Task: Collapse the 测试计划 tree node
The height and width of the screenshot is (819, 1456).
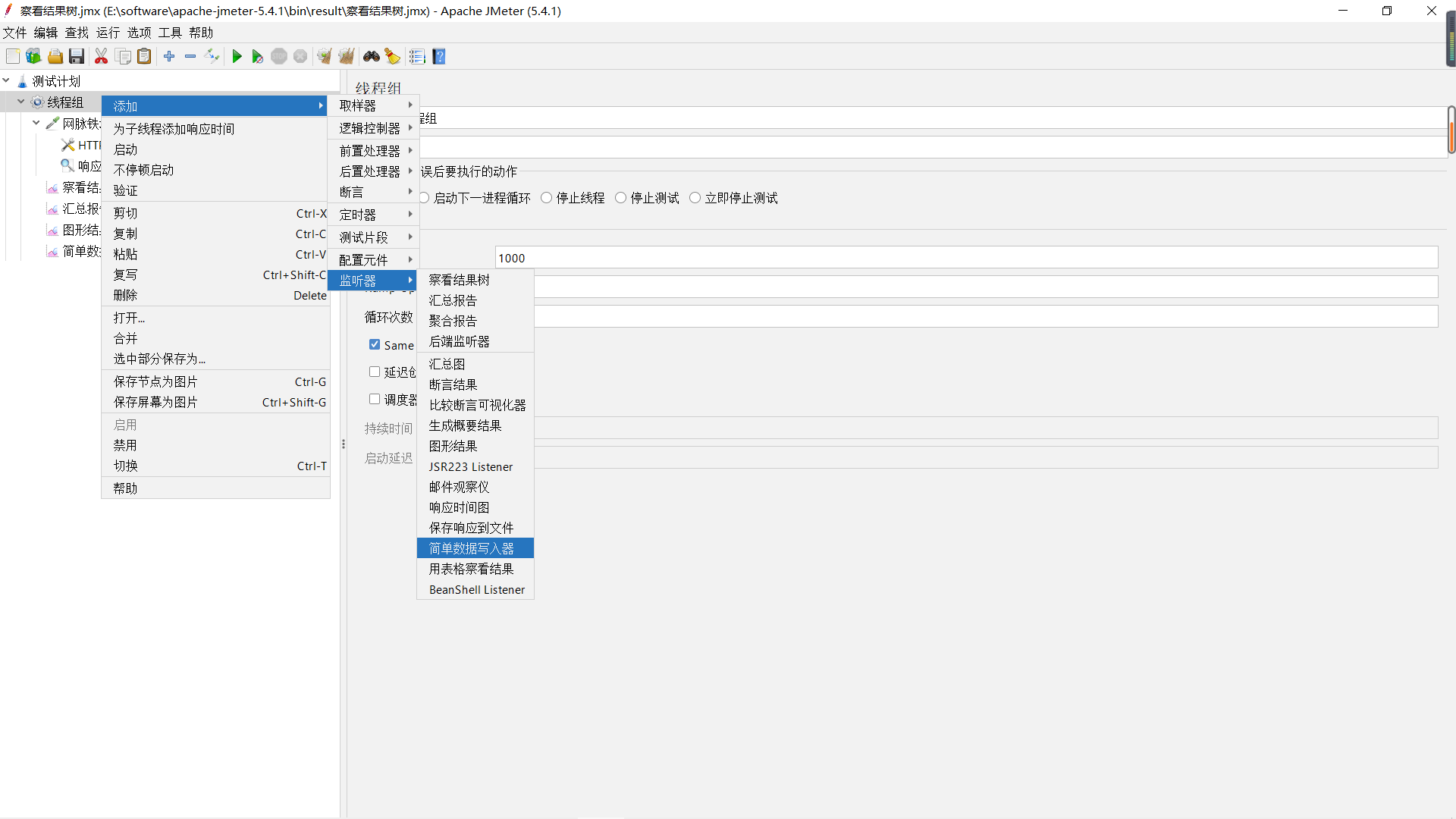Action: click(x=6, y=80)
